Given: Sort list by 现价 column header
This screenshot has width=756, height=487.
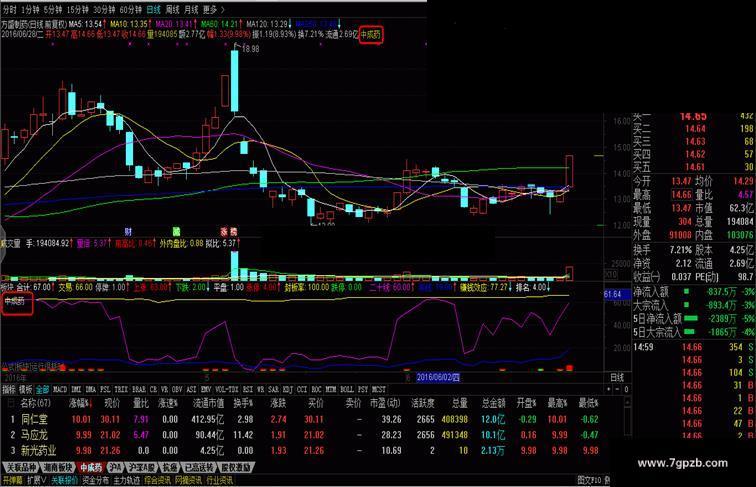Looking at the screenshot, I should [112, 403].
